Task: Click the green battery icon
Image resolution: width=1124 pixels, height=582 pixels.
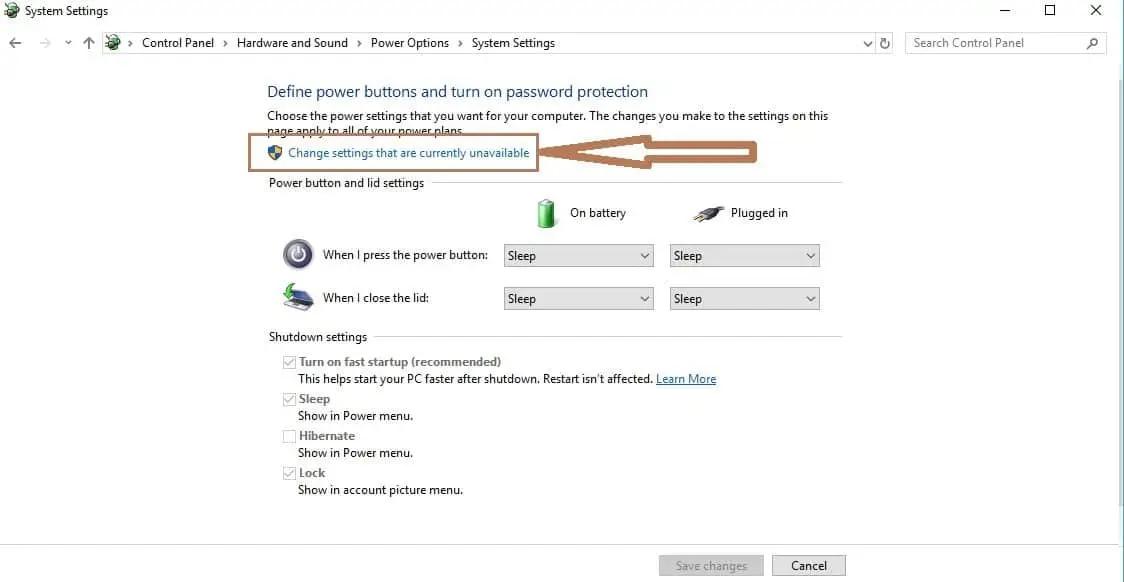Action: coord(547,213)
